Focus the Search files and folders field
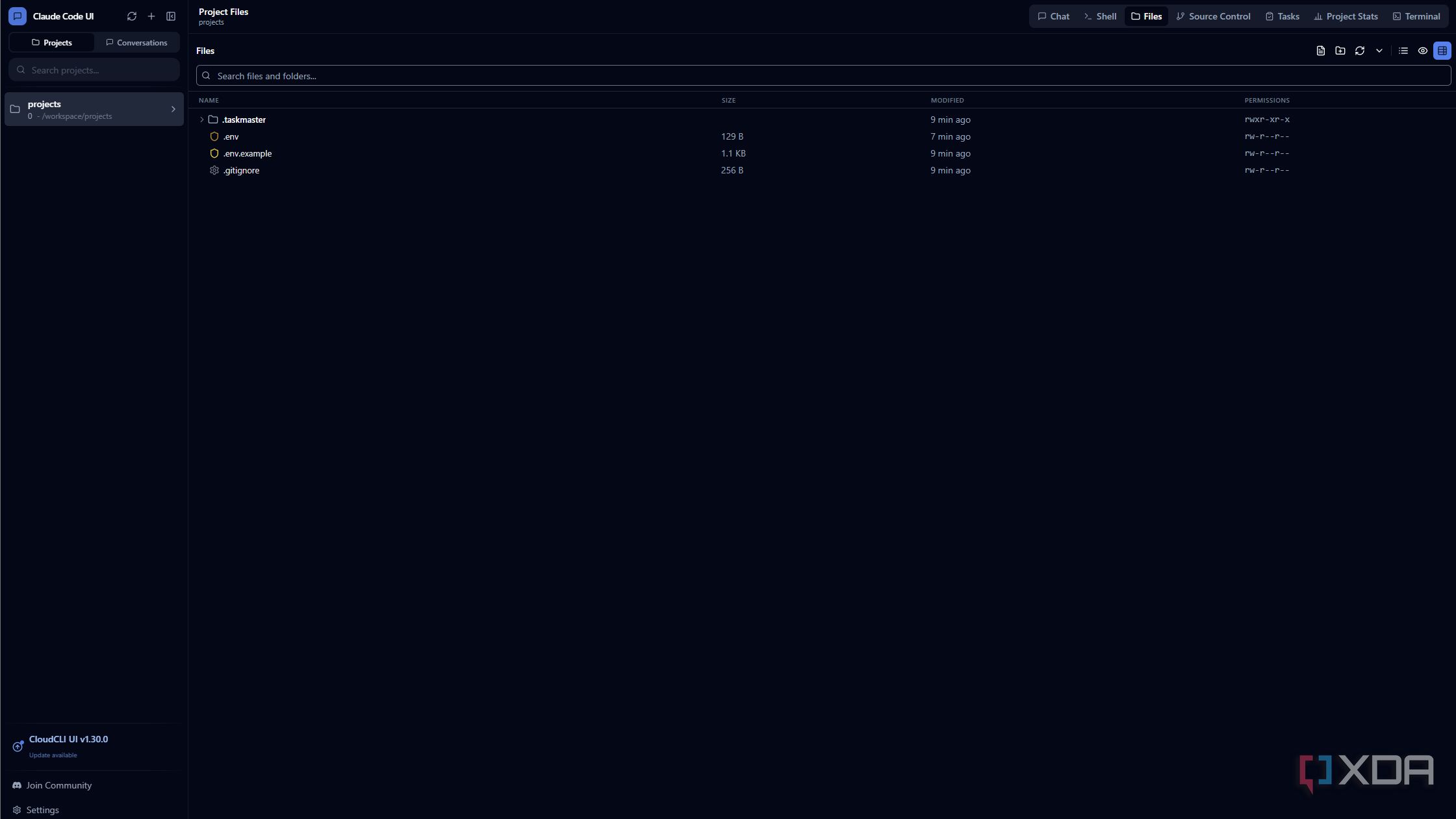1456x819 pixels. pos(823,75)
